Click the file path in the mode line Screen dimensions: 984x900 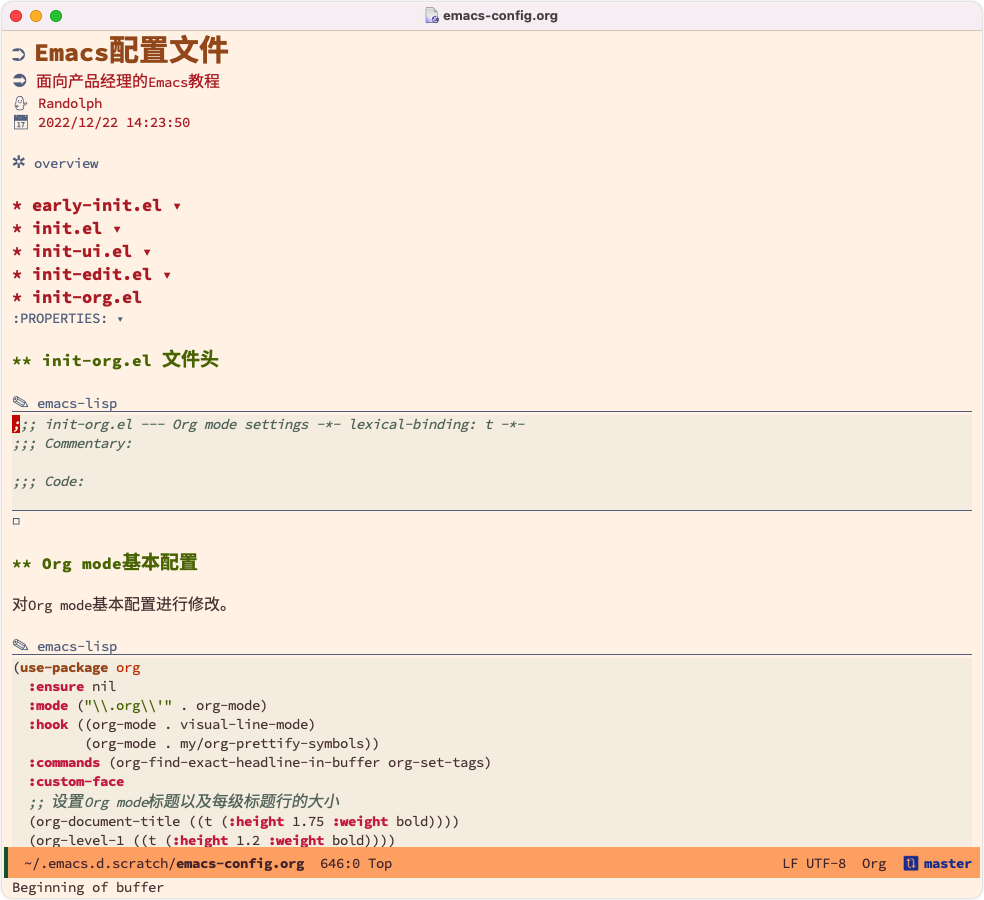[x=164, y=864]
